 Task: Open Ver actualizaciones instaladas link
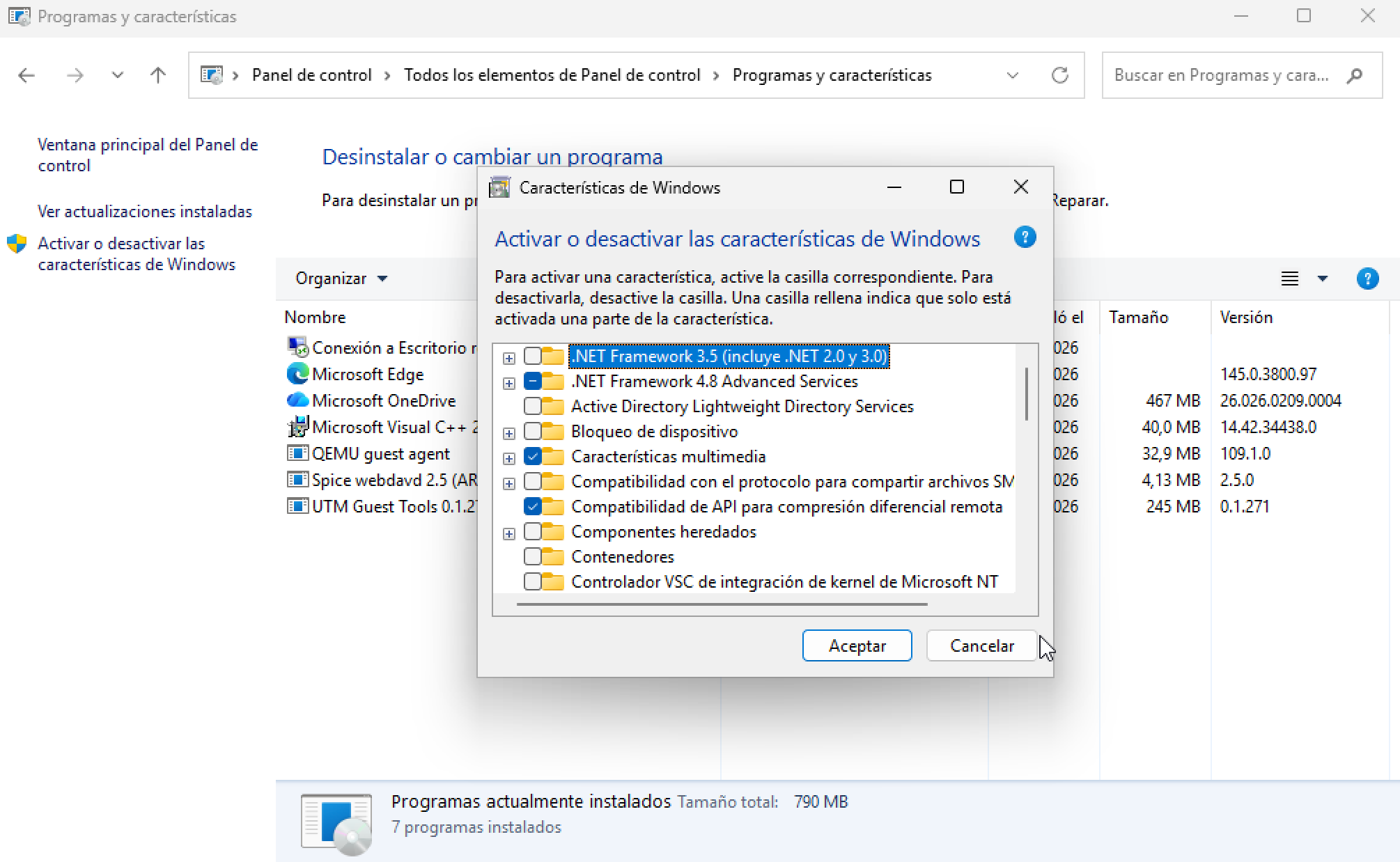pos(145,212)
